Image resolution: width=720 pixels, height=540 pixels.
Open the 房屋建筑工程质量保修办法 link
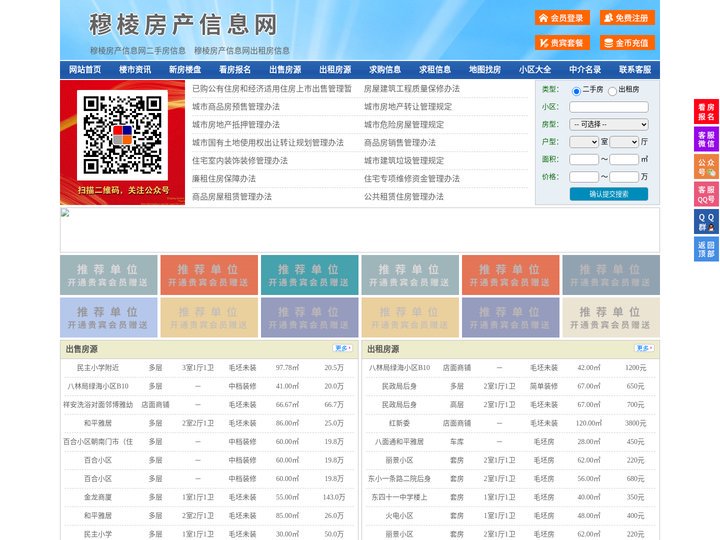point(412,89)
